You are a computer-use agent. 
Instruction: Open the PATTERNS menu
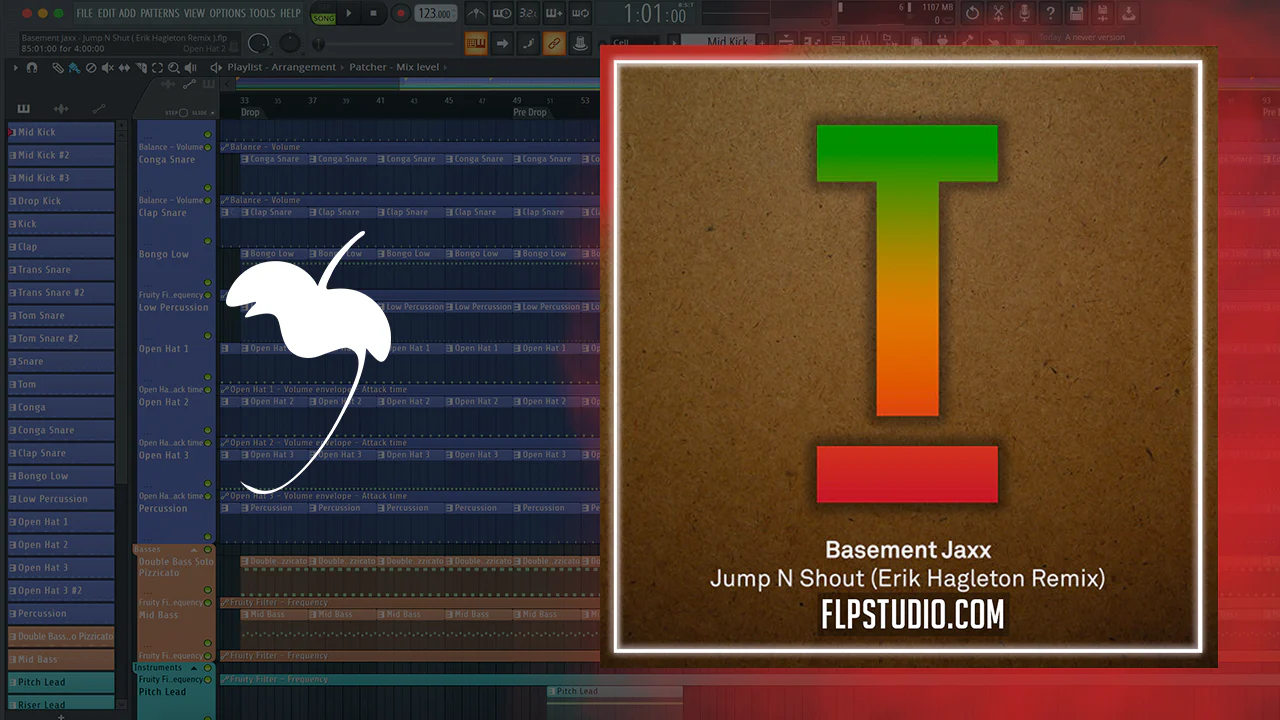coord(160,14)
